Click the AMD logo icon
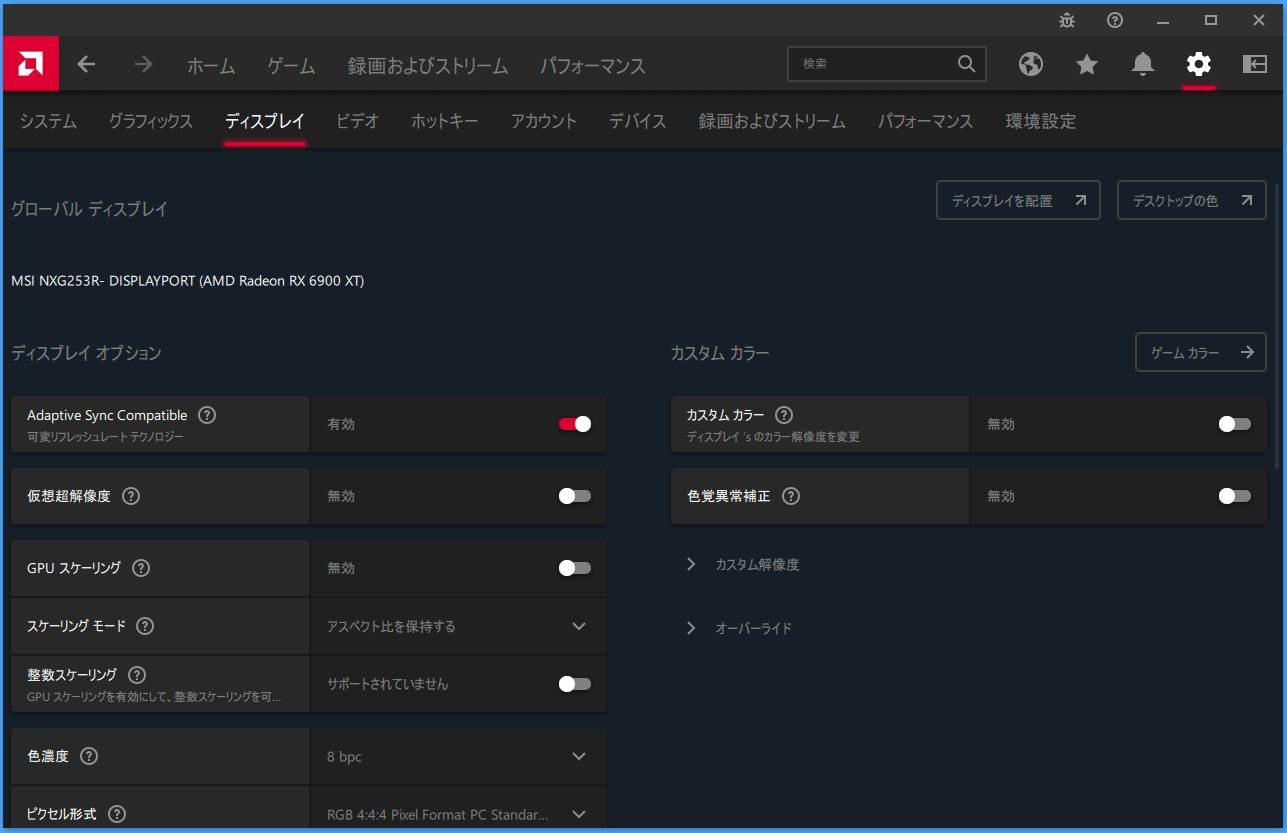Screen dimensions: 1287x833 coord(31,64)
